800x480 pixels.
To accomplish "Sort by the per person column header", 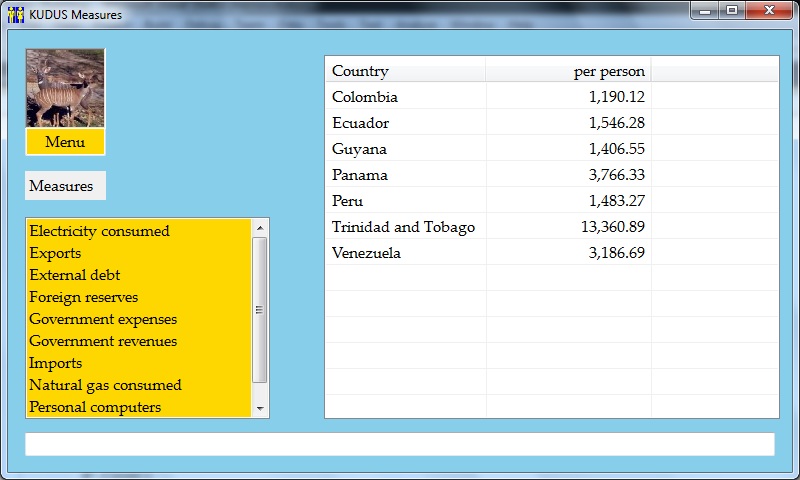I will pyautogui.click(x=568, y=71).
